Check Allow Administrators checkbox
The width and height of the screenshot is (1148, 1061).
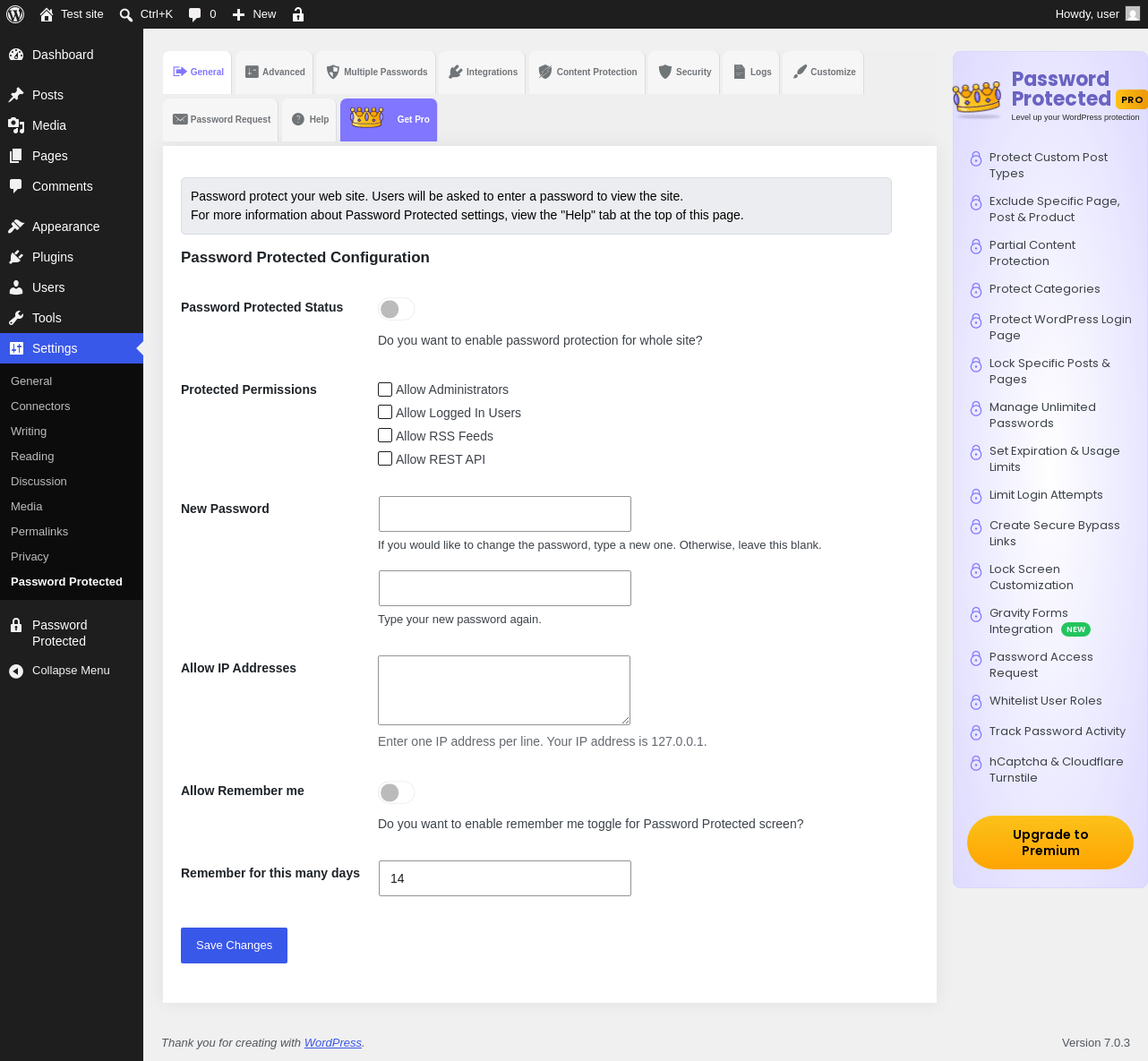tap(385, 389)
